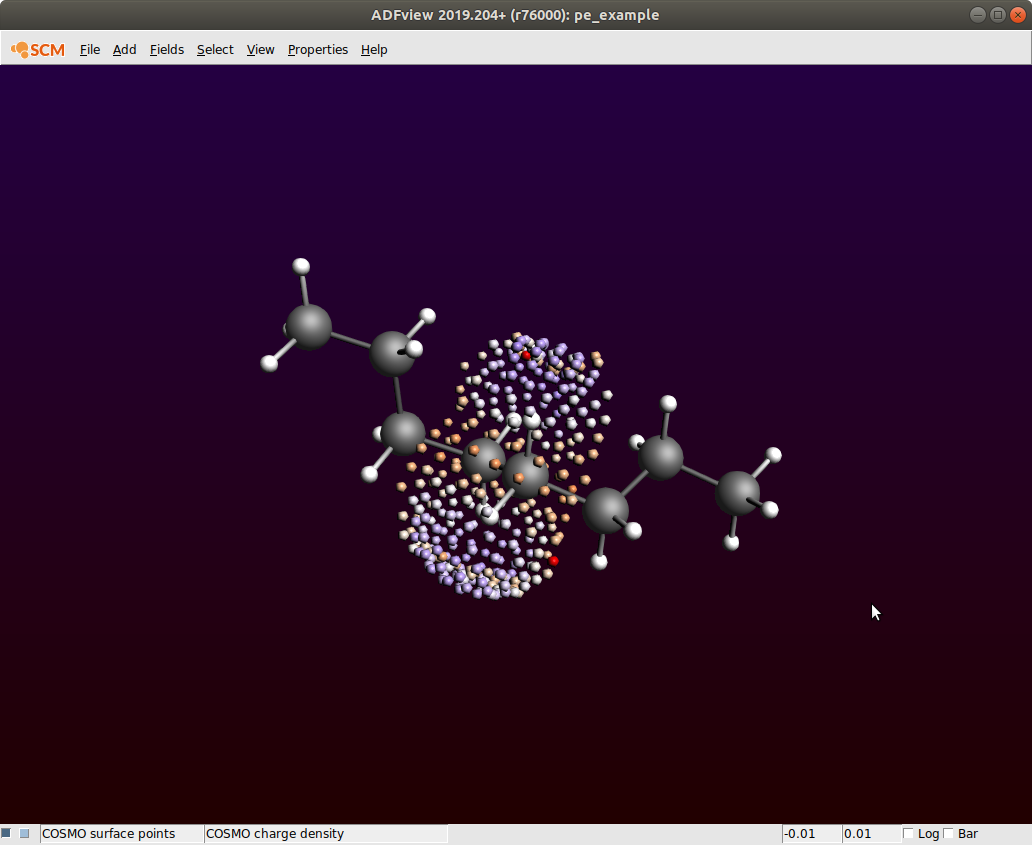Open the COSMO surface points selector
The width and height of the screenshot is (1032, 845).
tap(121, 833)
